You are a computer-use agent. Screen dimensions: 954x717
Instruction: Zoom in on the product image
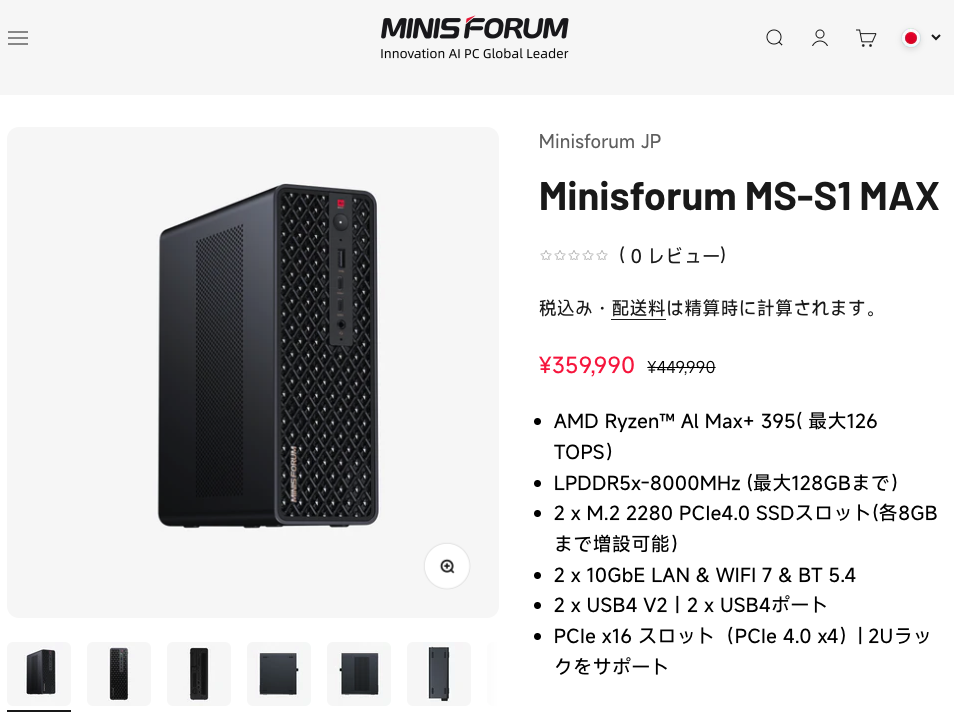[x=447, y=566]
